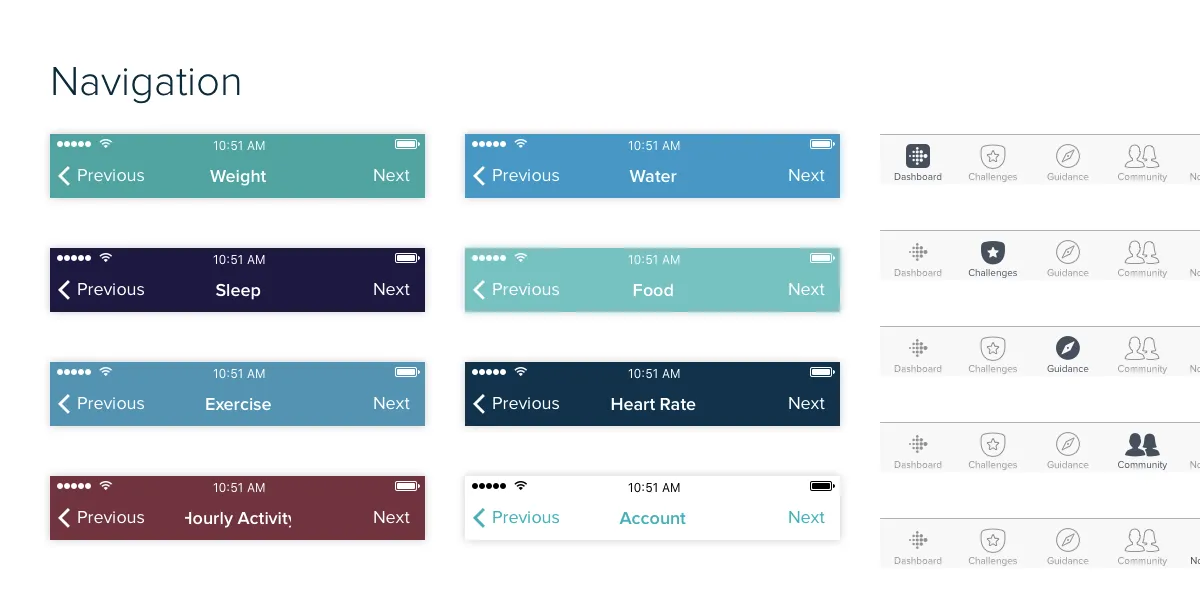Click Next in the Water navigation bar
This screenshot has width=1200, height=600.
[806, 175]
